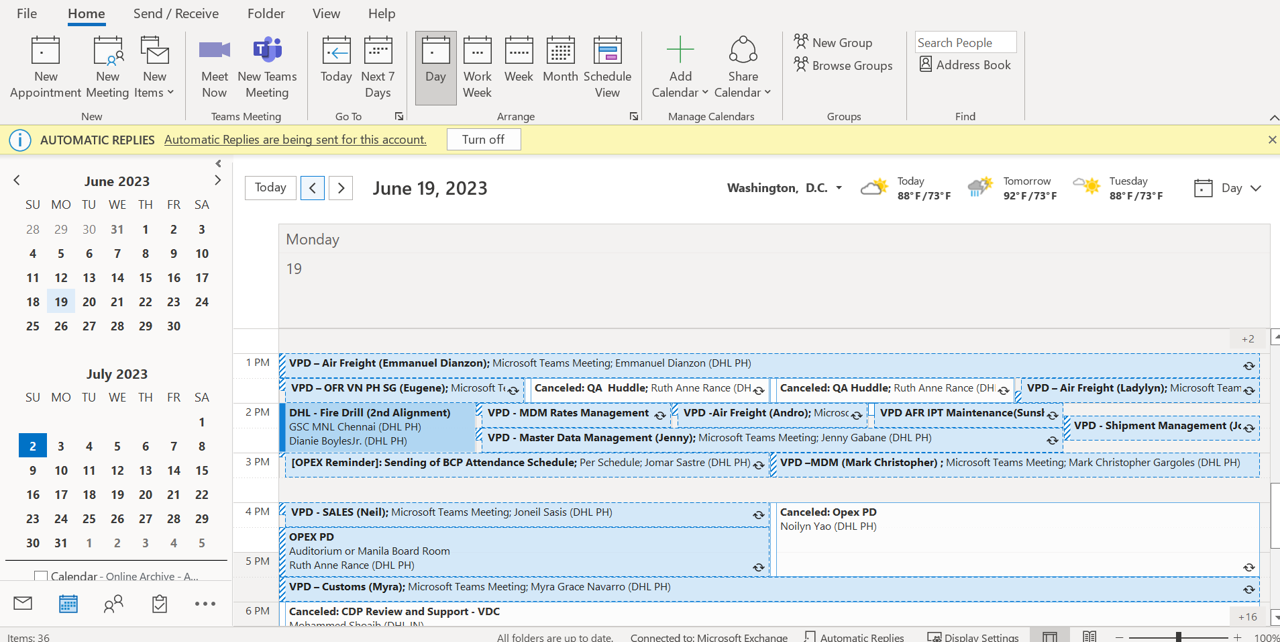
Task: Turn off automatic replies
Action: pos(483,140)
